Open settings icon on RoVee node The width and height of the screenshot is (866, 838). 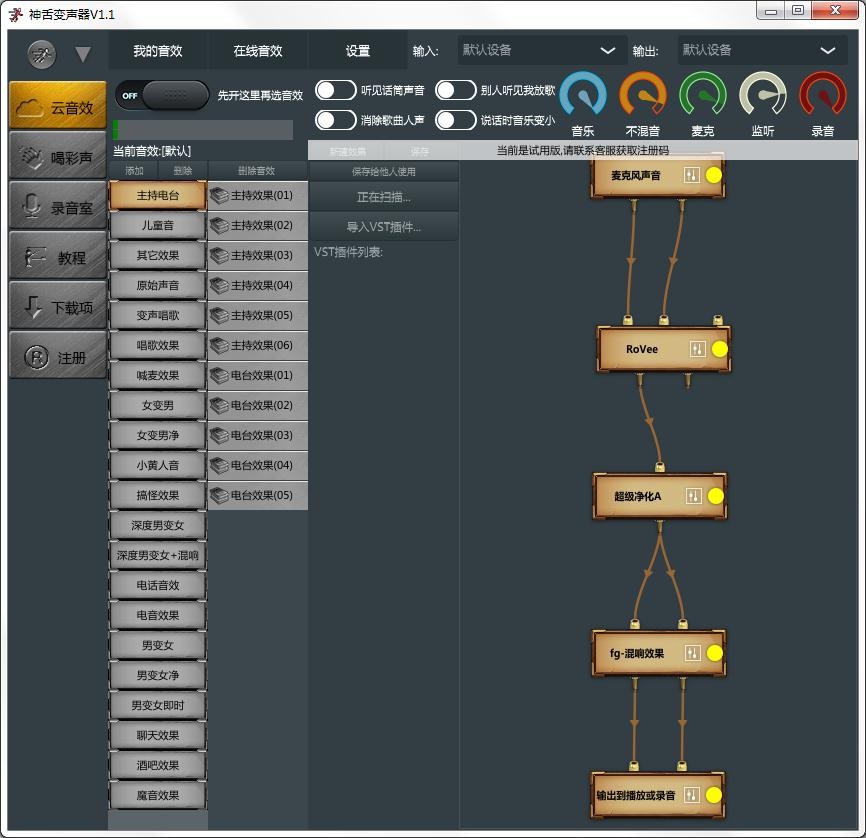click(x=697, y=349)
